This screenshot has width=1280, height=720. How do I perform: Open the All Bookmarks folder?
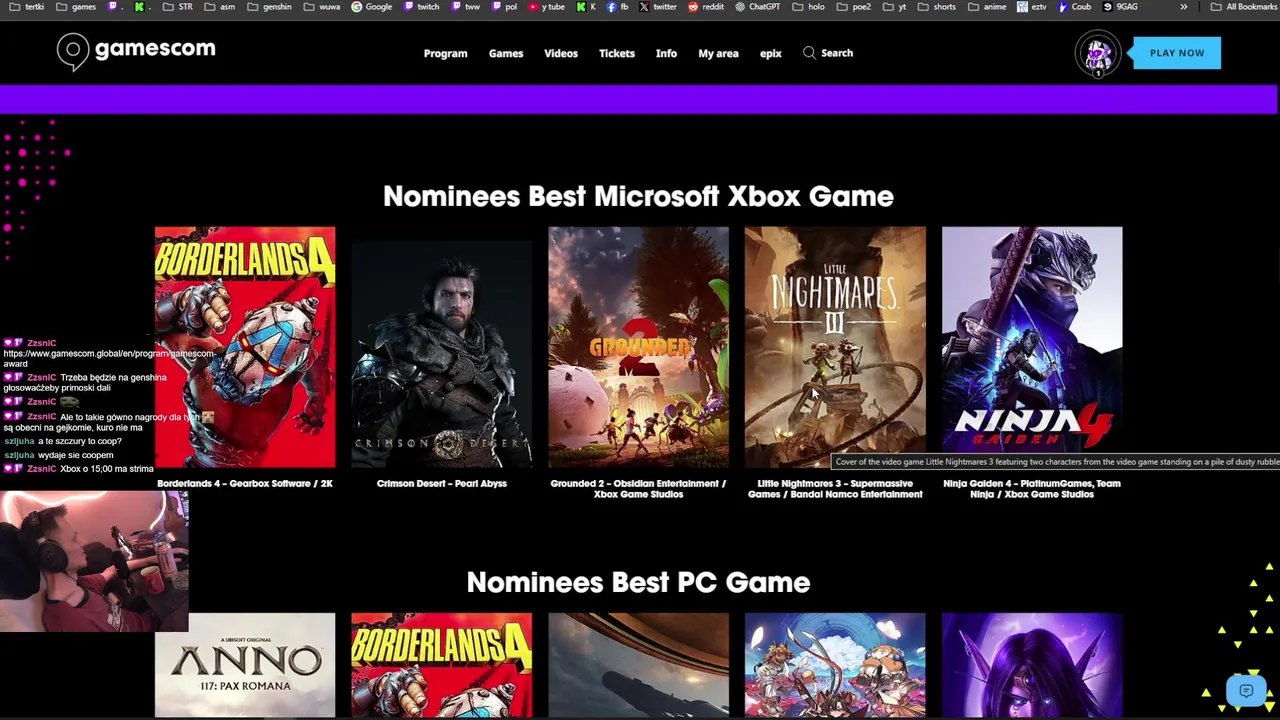[1244, 7]
